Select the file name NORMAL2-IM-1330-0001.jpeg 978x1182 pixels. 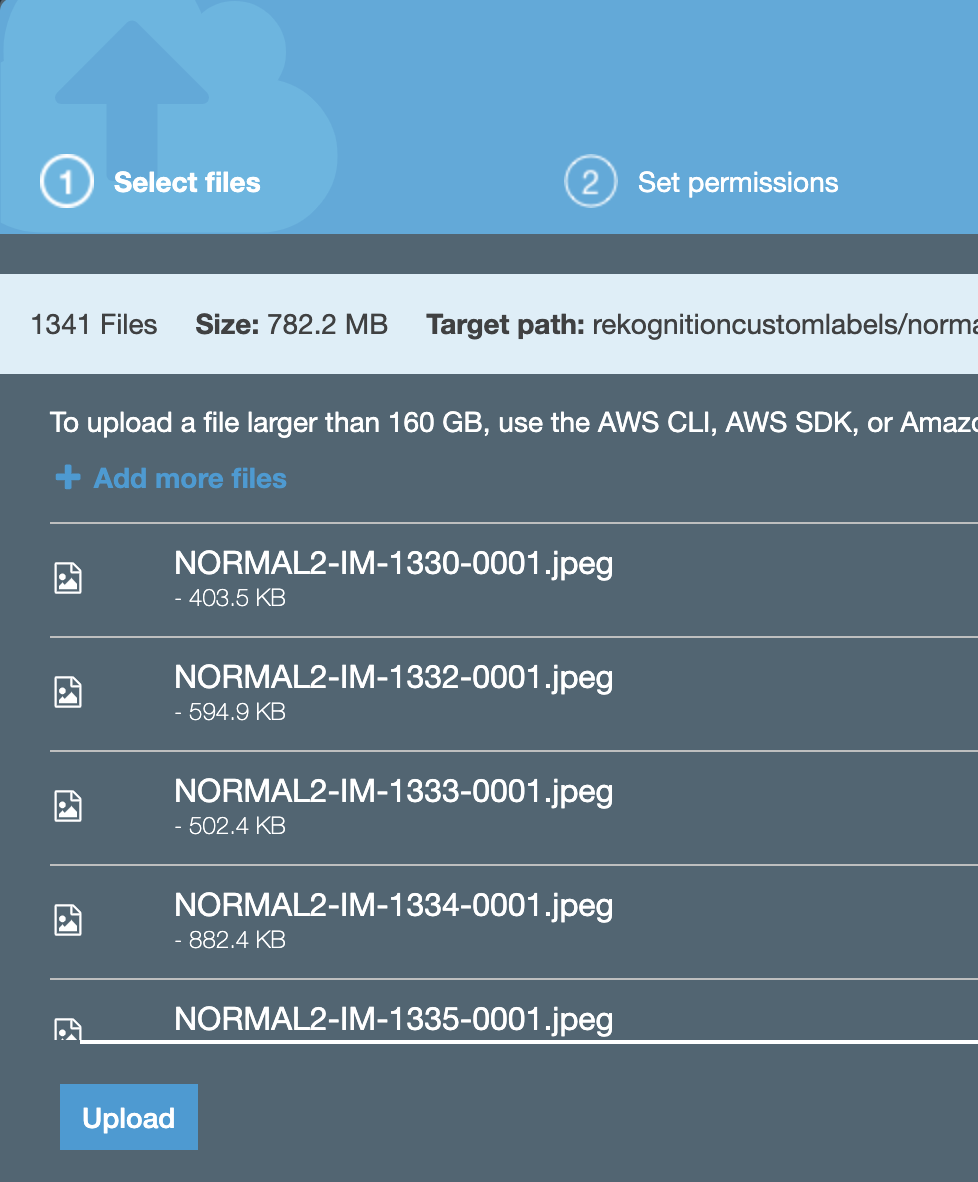point(393,563)
